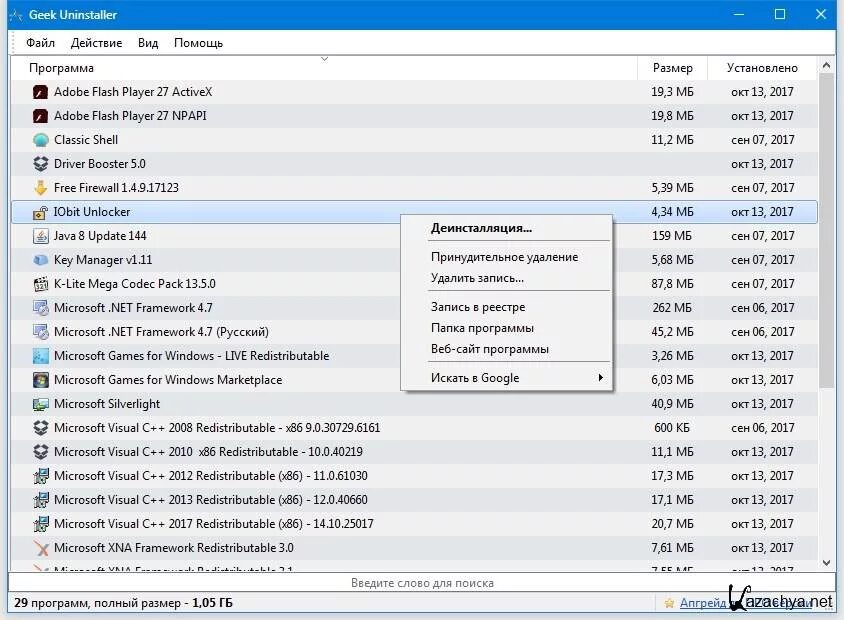This screenshot has width=844, height=620.
Task: Click the Java 8 Update 144 icon
Action: click(40, 236)
